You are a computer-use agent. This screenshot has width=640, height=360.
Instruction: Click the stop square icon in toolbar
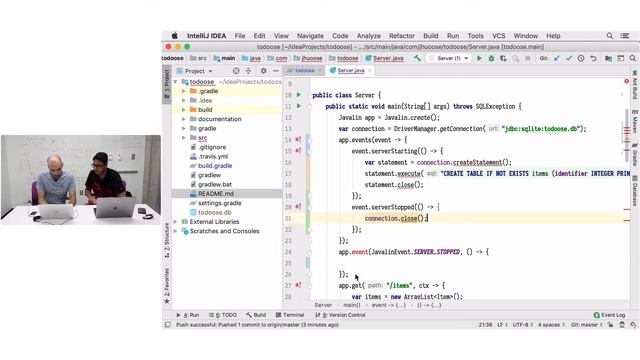tap(528, 58)
